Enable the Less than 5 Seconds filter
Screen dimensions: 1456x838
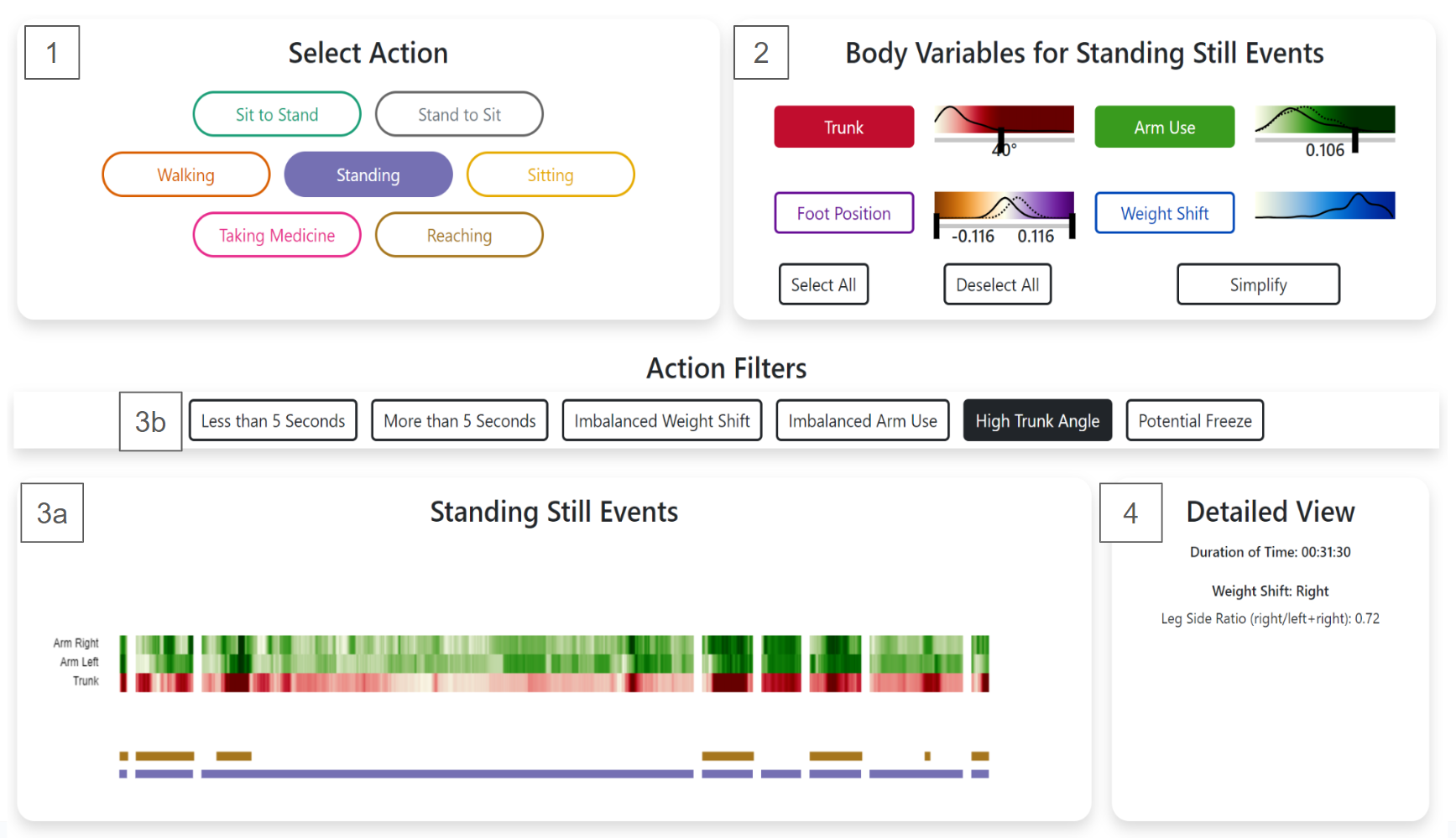[272, 420]
